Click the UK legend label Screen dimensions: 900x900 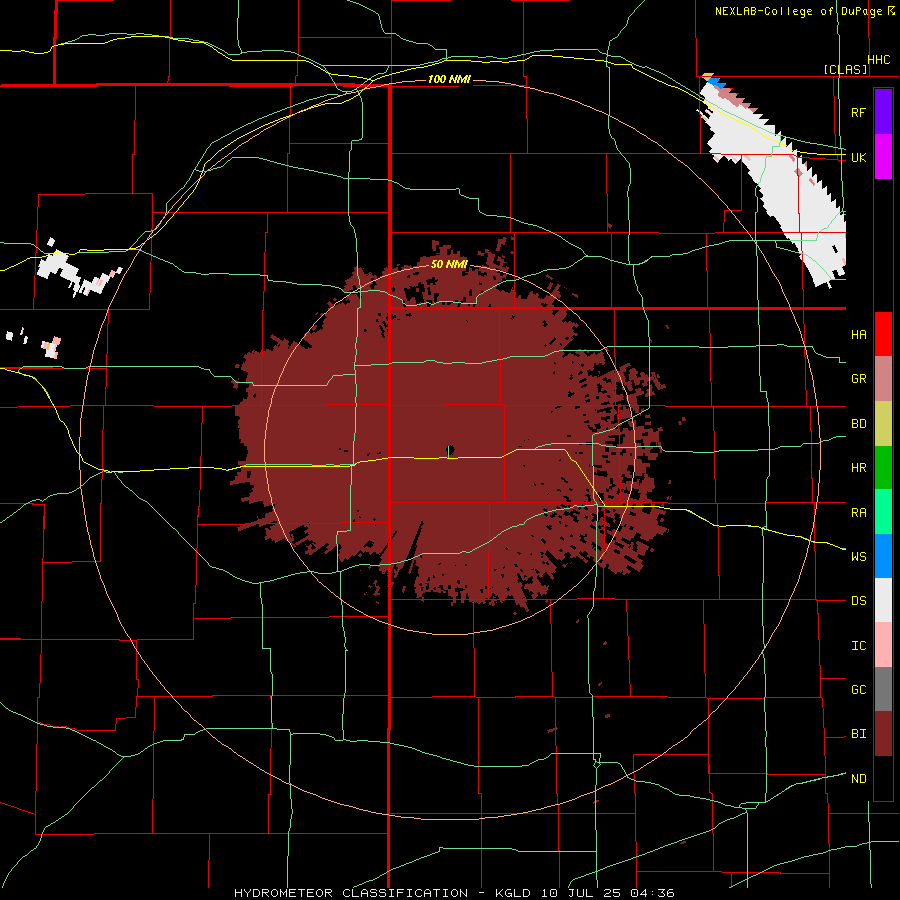pos(858,157)
